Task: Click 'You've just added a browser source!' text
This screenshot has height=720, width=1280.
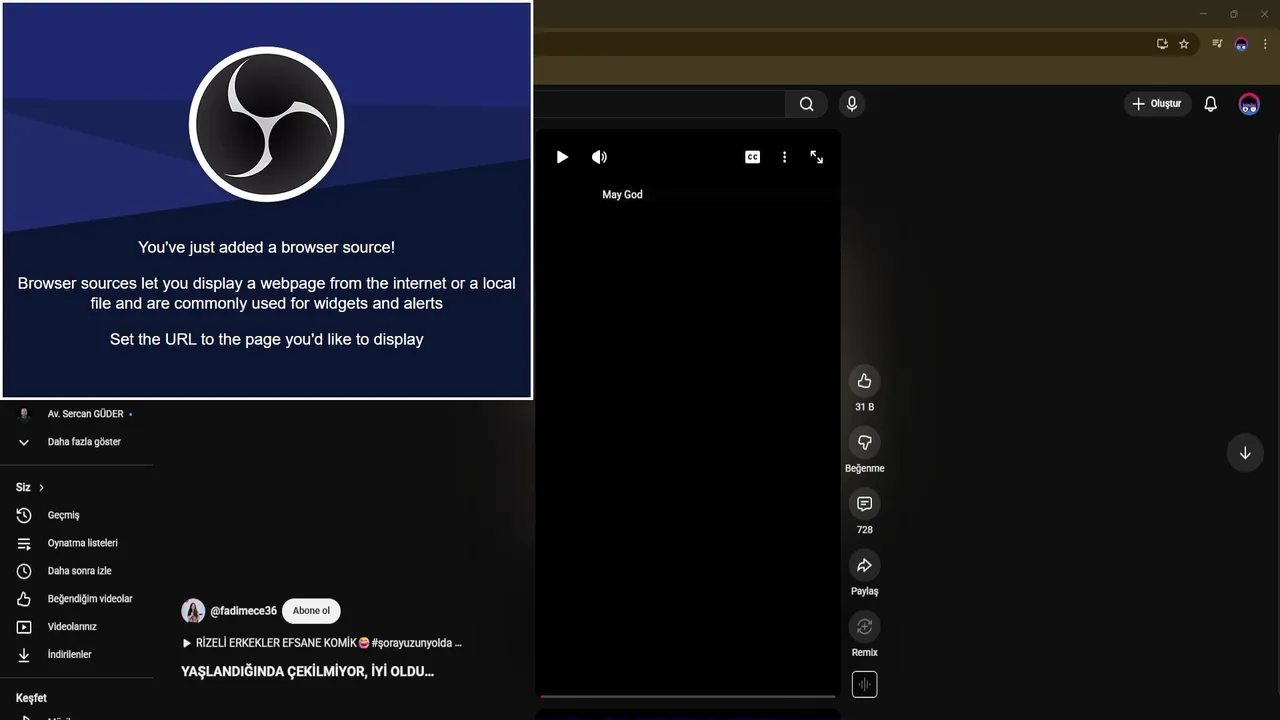Action: pos(266,247)
